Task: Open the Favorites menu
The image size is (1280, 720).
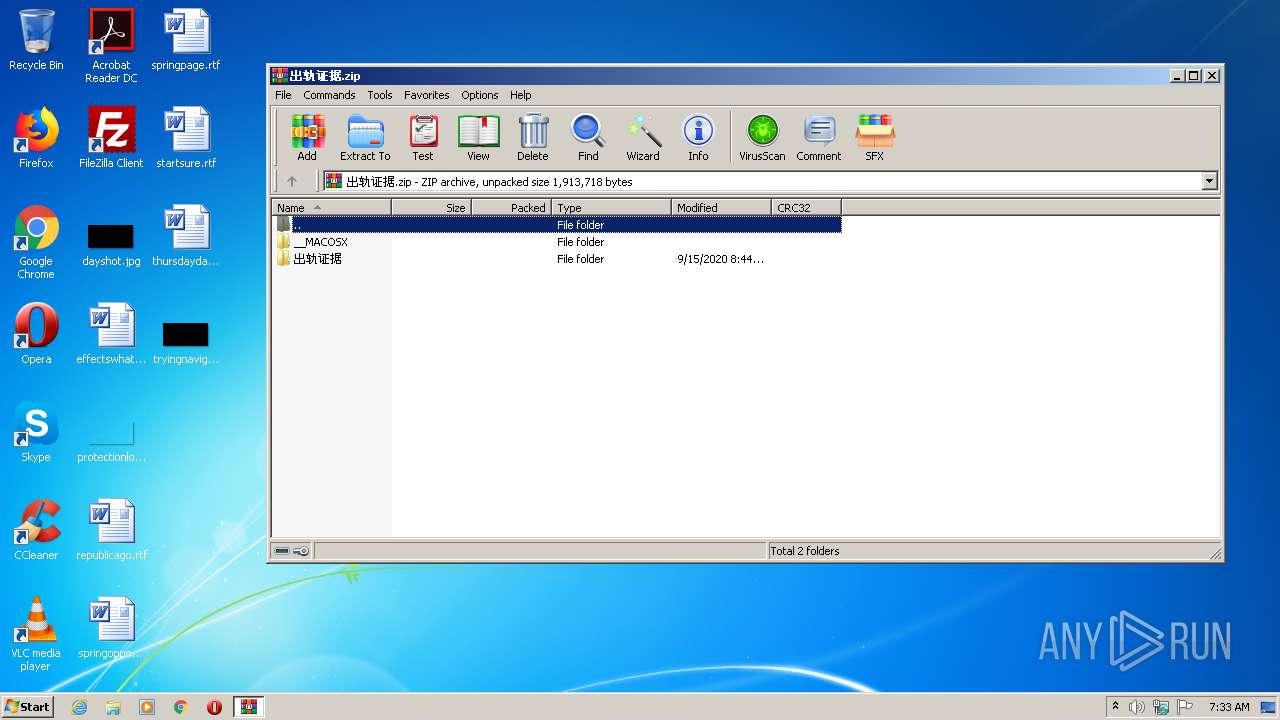Action: click(427, 95)
